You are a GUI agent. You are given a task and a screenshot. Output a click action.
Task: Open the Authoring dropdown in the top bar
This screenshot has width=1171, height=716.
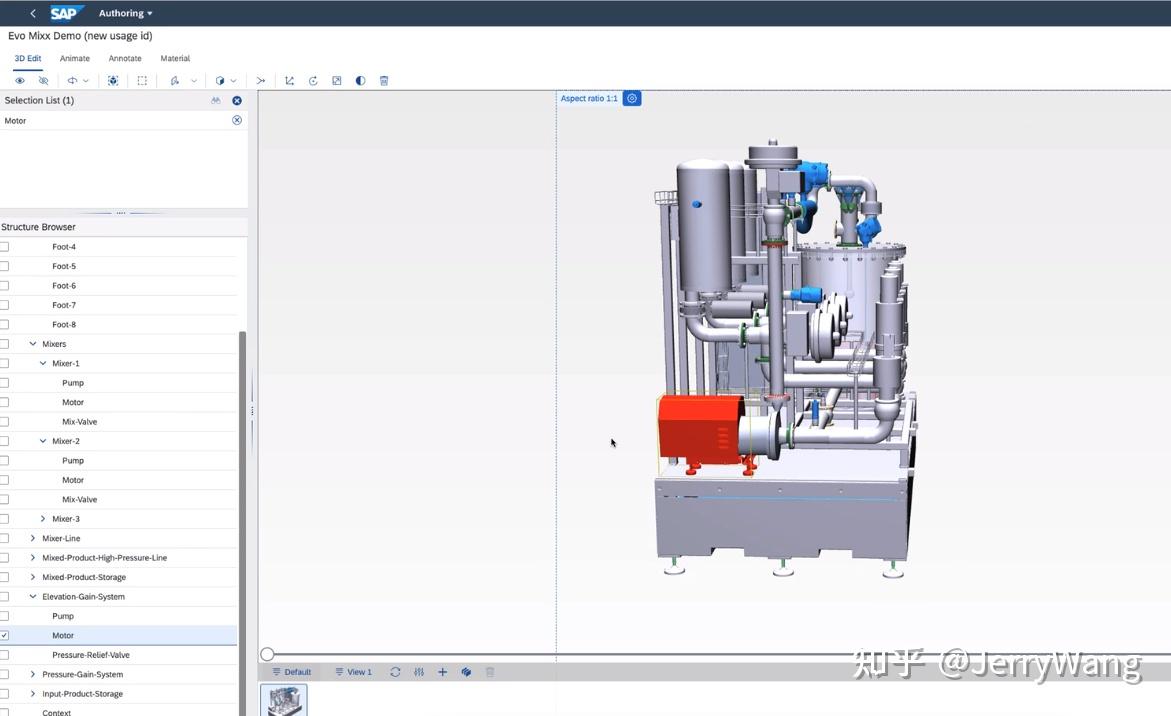tap(124, 12)
